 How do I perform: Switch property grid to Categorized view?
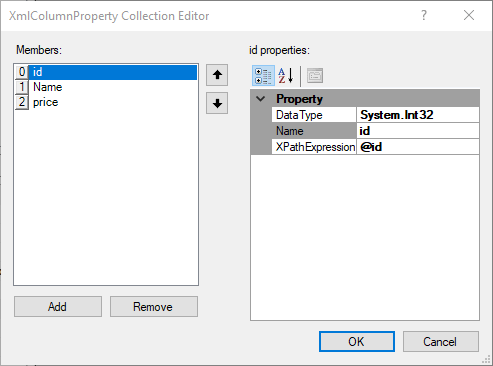(x=263, y=76)
